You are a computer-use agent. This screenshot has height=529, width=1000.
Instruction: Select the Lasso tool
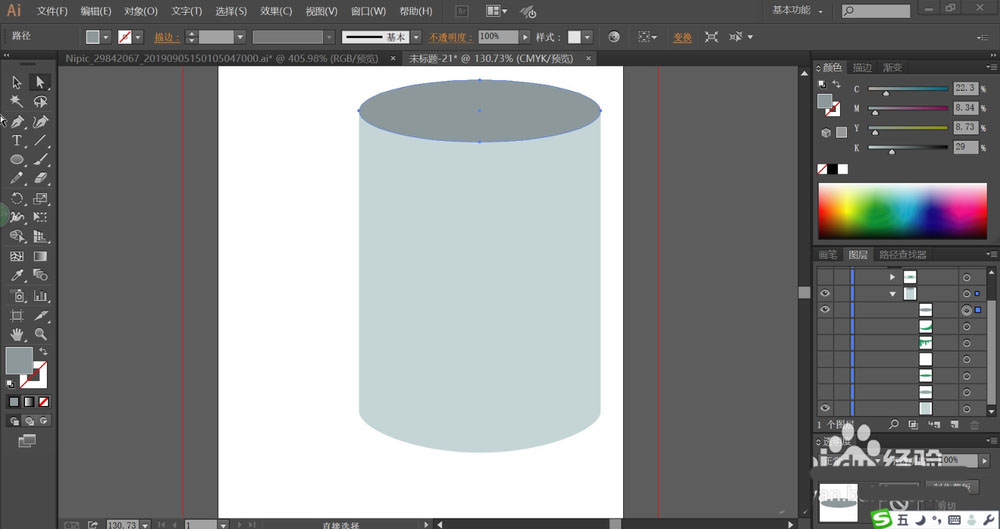coord(40,101)
